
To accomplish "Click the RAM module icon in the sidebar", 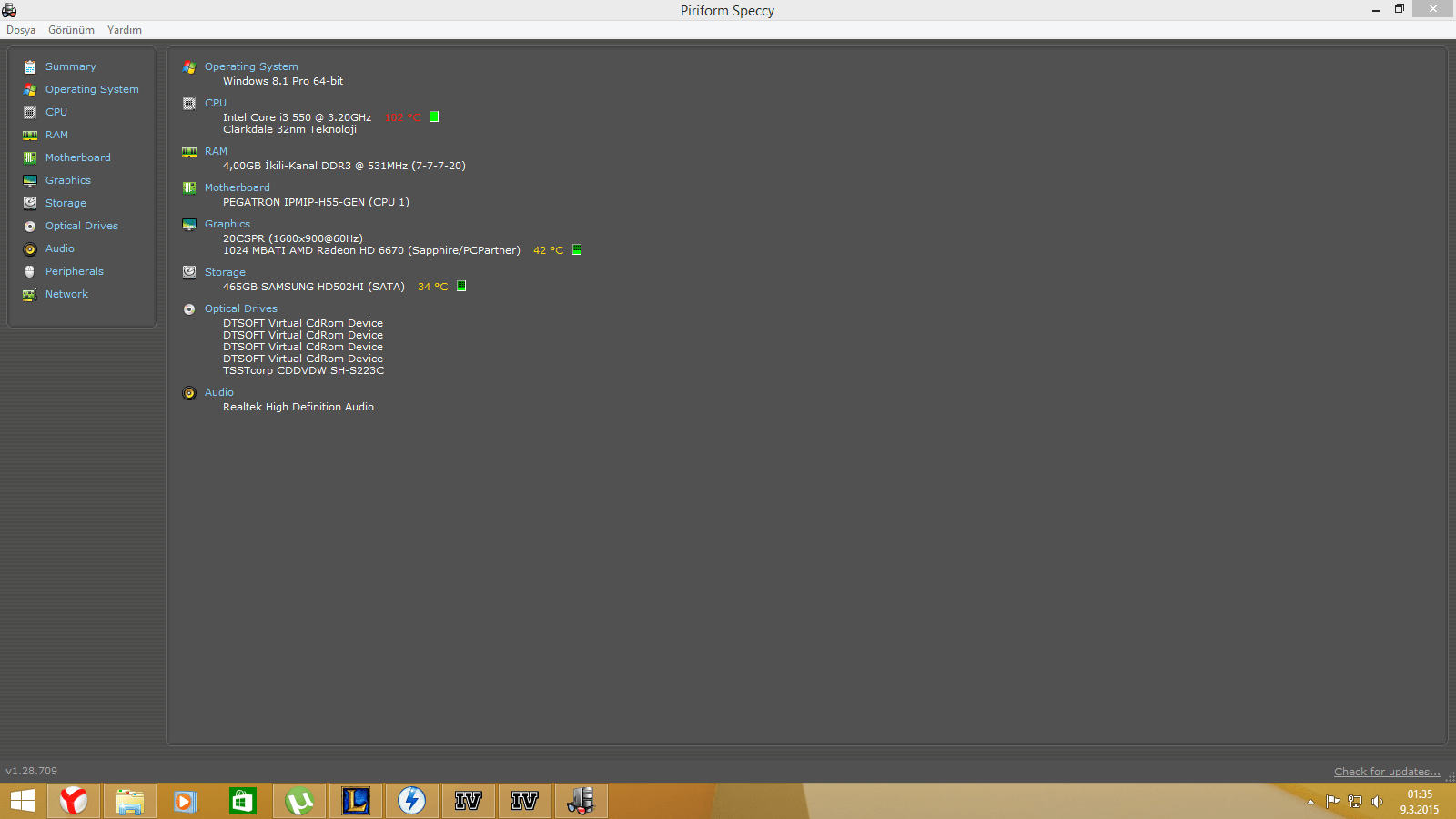I will pos(30,135).
